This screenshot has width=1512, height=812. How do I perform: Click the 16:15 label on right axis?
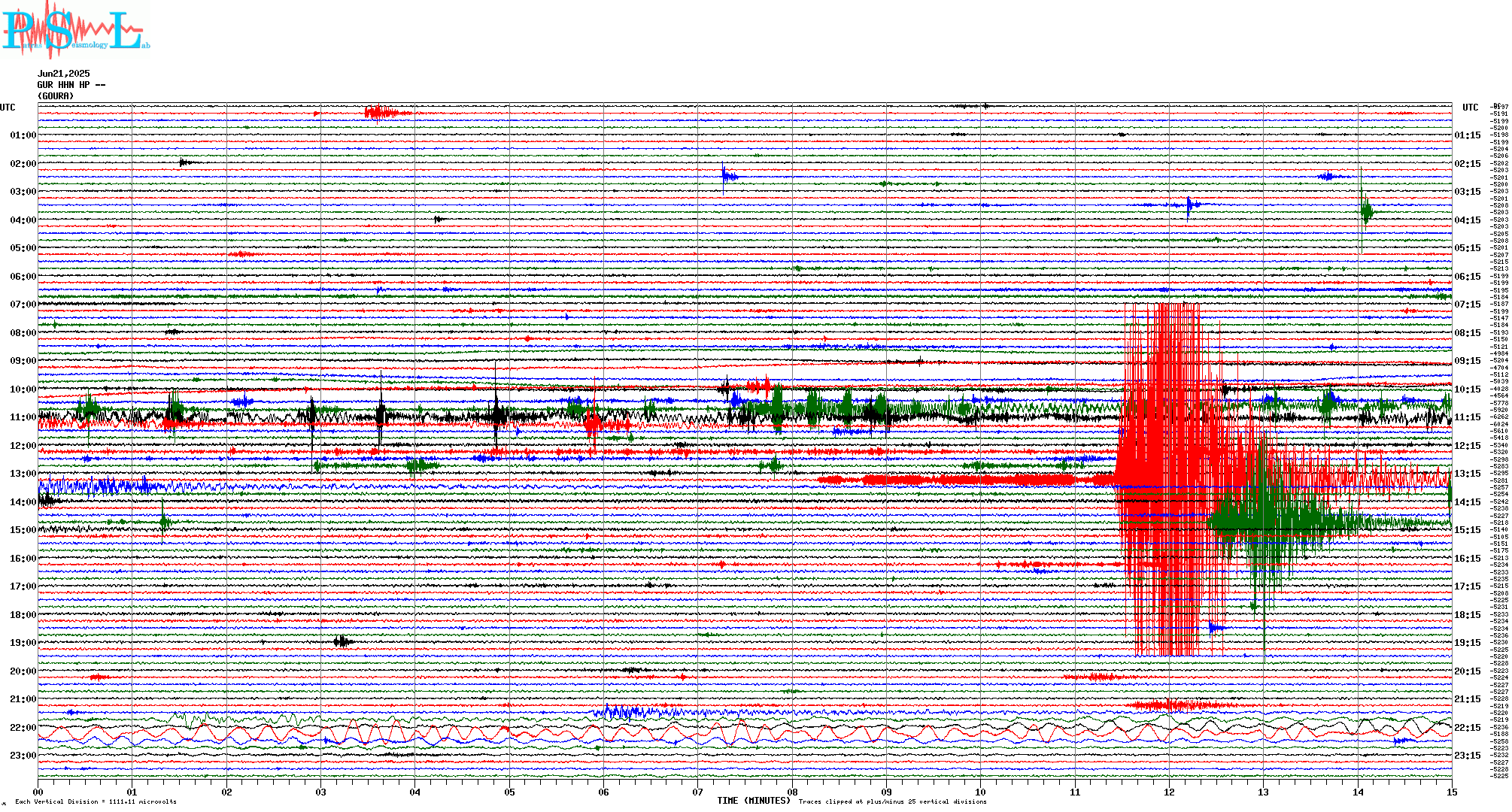coord(1468,559)
